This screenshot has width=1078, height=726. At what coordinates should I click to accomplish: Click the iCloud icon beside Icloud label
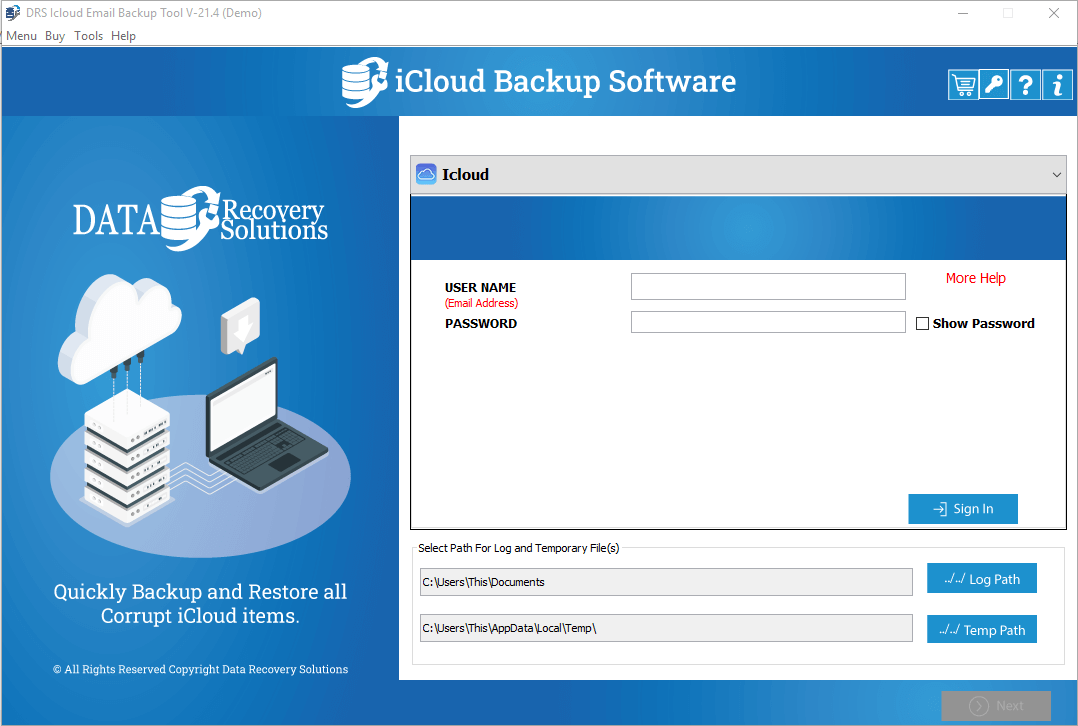click(426, 175)
